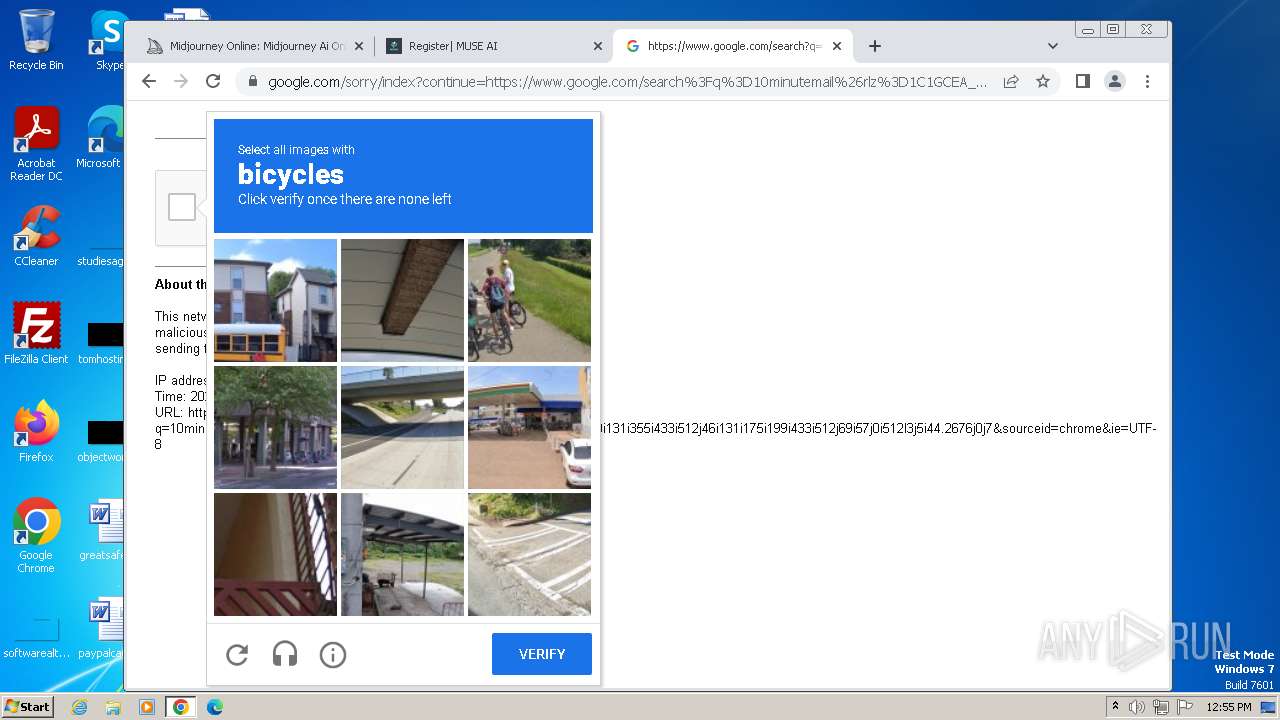
Task: Select the roof overhang tile
Action: 402,300
